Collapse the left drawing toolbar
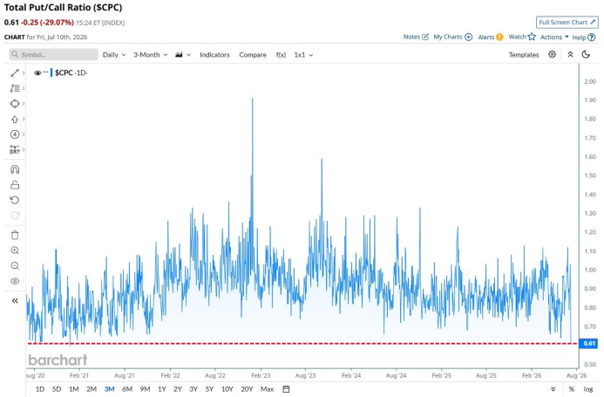This screenshot has width=604, height=397. pos(15,301)
